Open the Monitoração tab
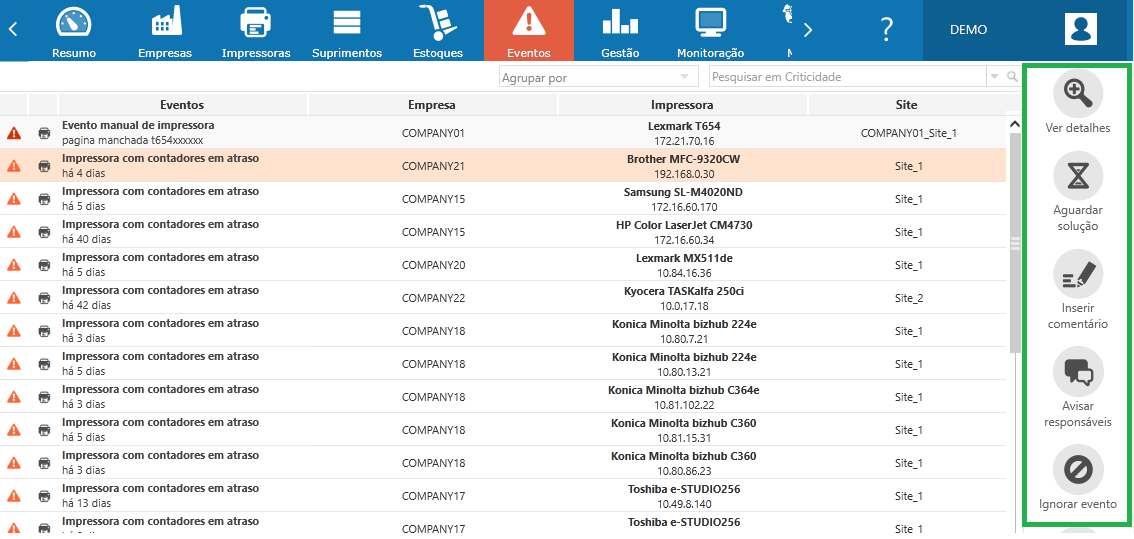This screenshot has height=539, width=1134. coord(710,31)
